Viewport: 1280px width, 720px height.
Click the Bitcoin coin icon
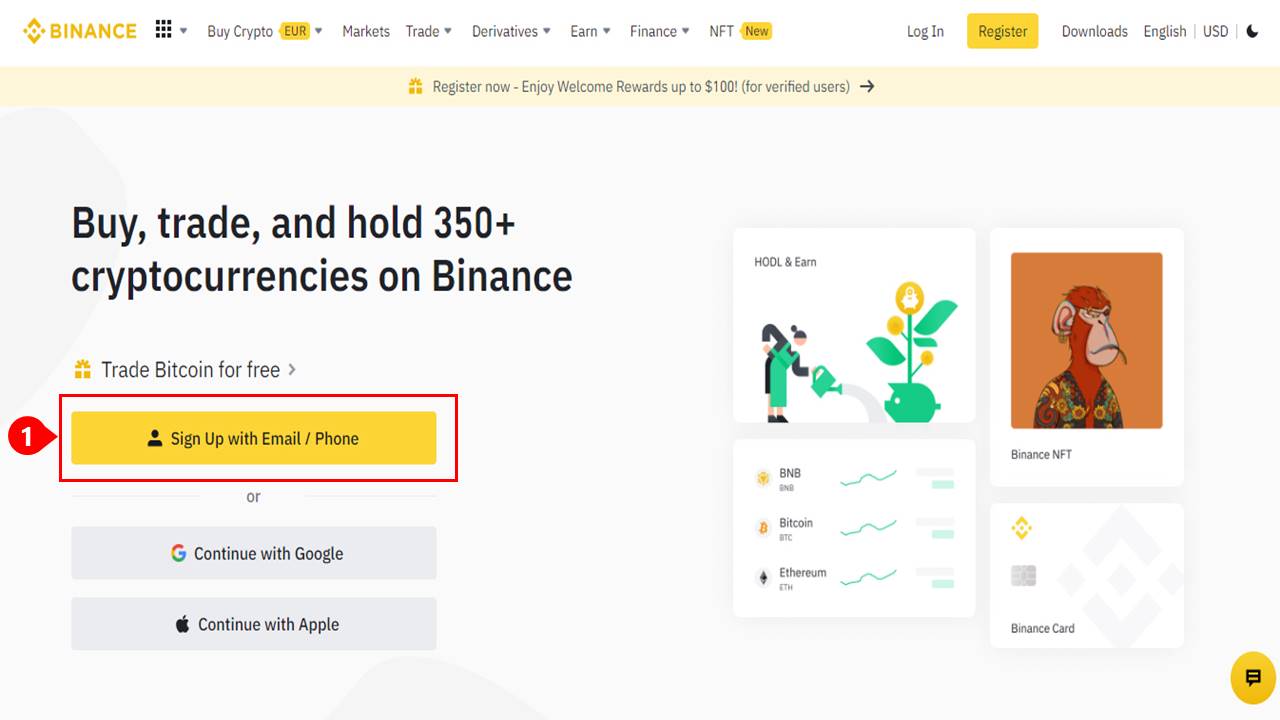(763, 528)
